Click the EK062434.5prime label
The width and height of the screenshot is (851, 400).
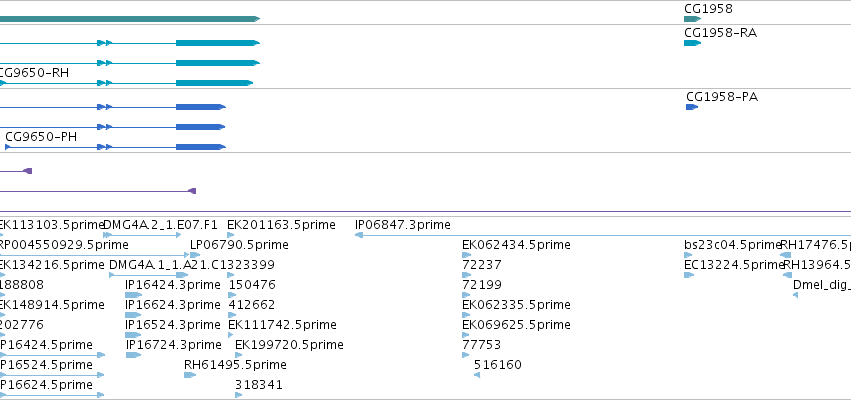point(516,245)
